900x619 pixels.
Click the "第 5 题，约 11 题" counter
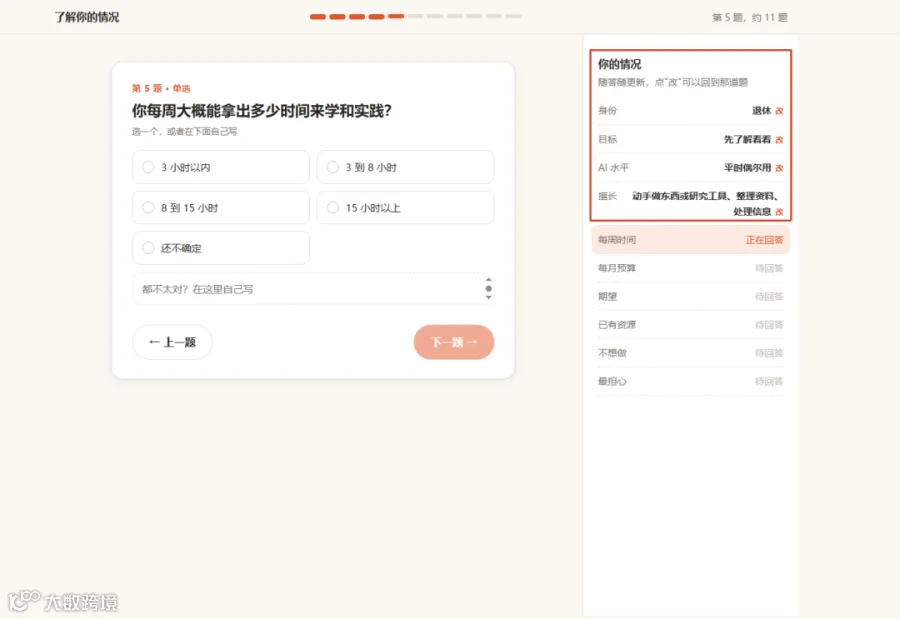tap(750, 17)
